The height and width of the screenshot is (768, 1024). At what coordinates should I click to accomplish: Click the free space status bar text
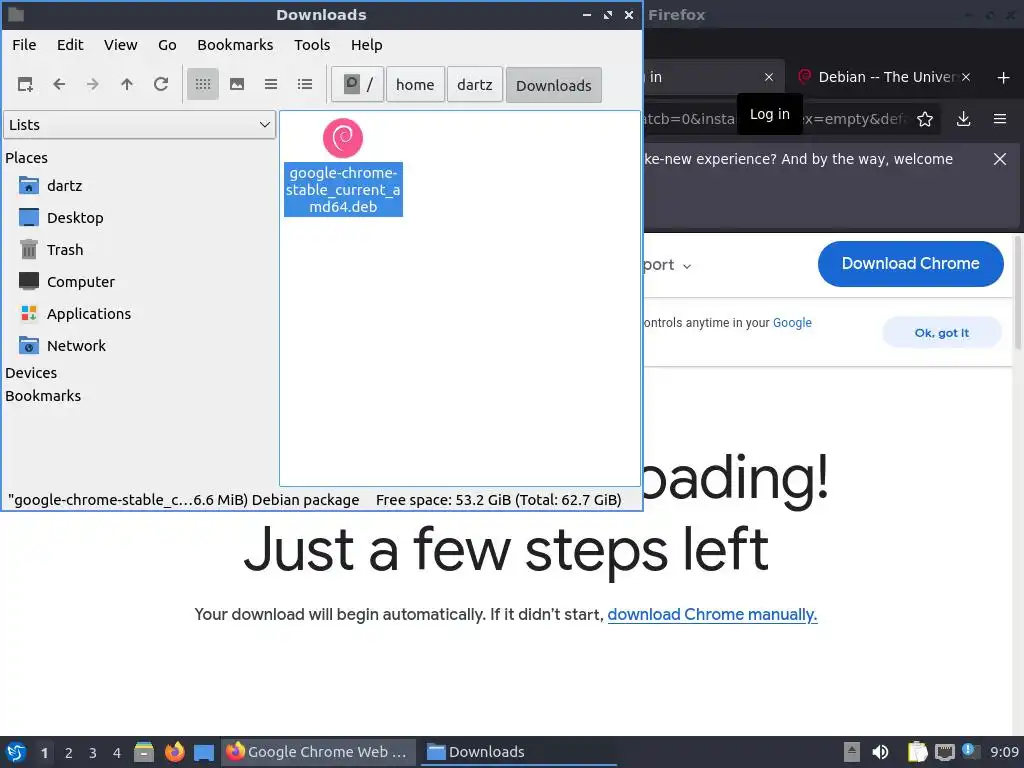pyautogui.click(x=498, y=500)
